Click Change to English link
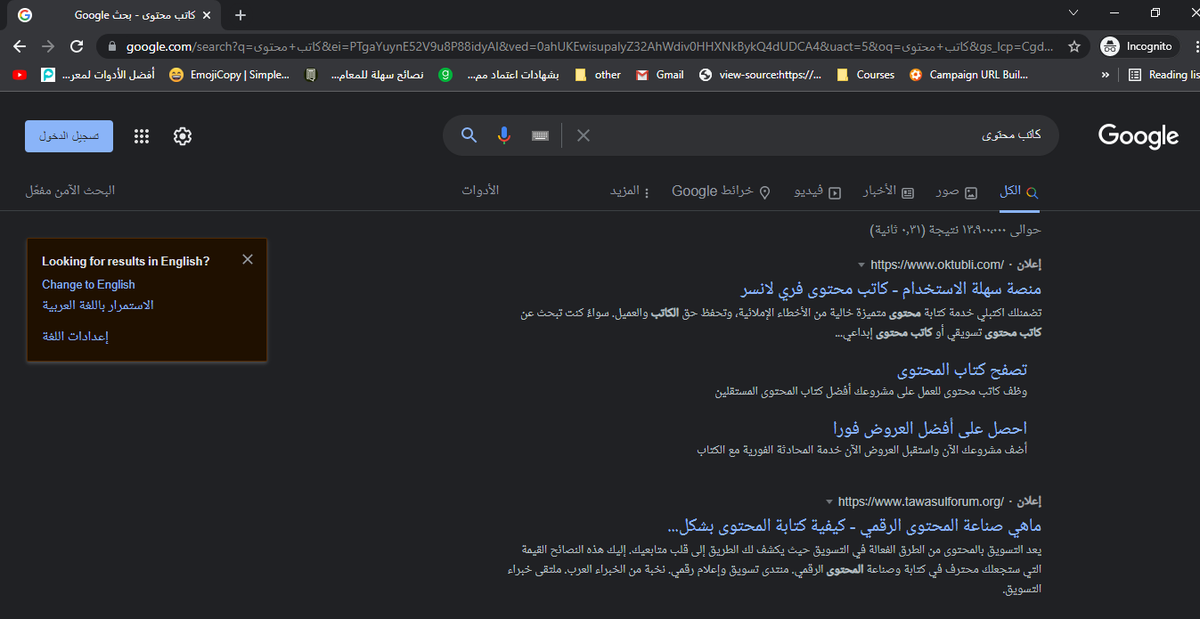The image size is (1200, 619). pyautogui.click(x=88, y=285)
